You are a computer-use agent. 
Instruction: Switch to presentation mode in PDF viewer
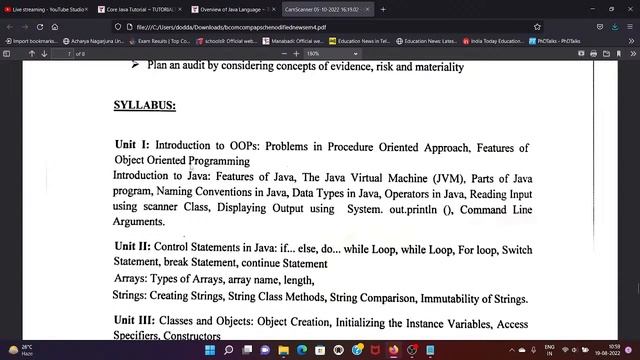click(581, 53)
